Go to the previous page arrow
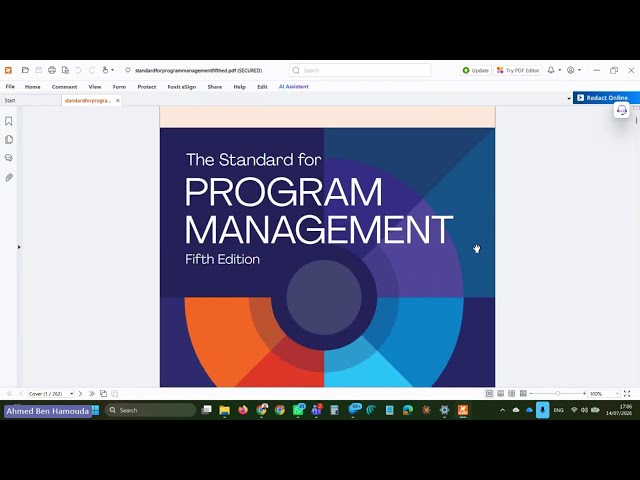This screenshot has width=640, height=480. pyautogui.click(x=21, y=393)
